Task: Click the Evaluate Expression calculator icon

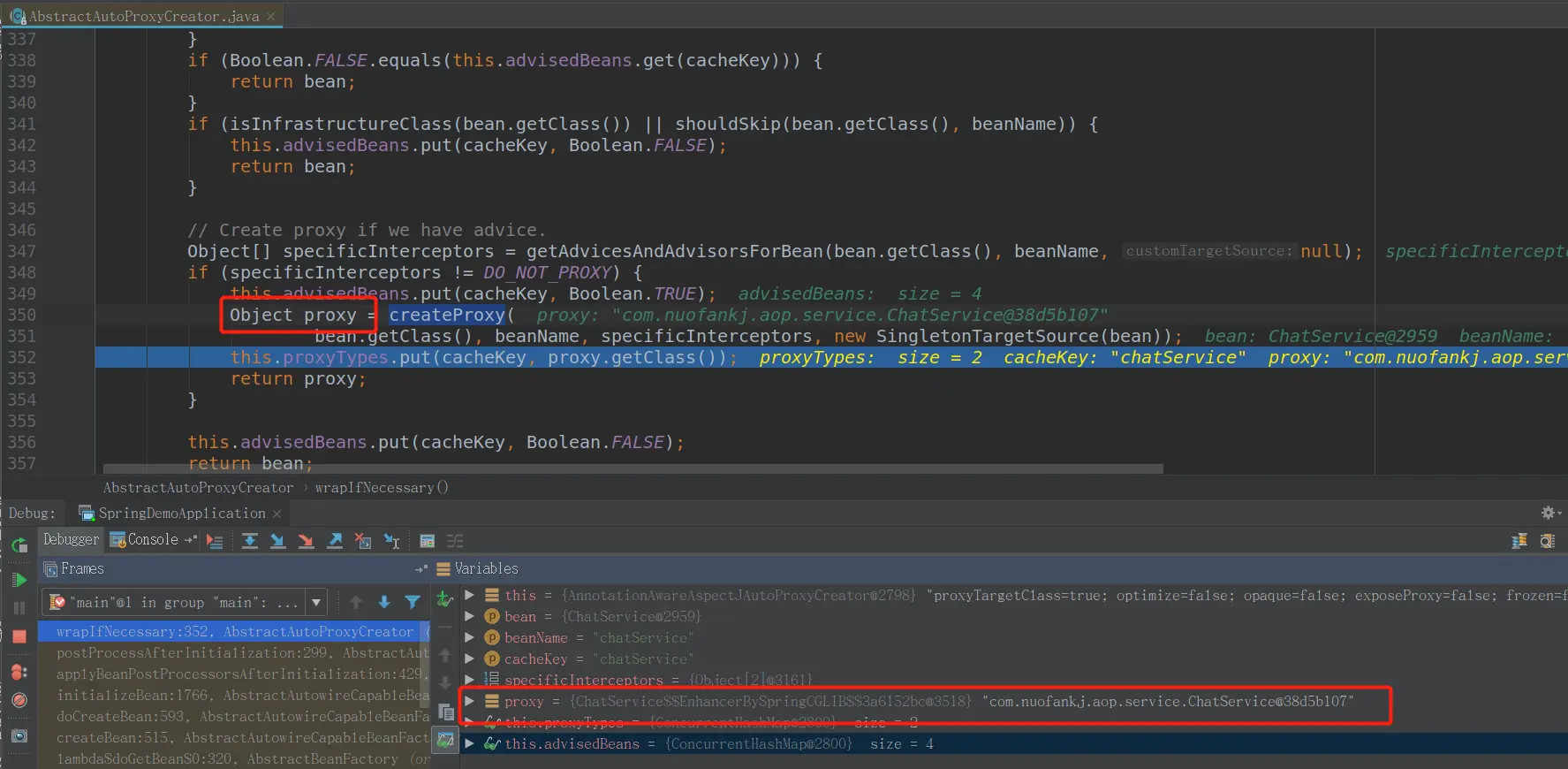Action: (x=427, y=541)
